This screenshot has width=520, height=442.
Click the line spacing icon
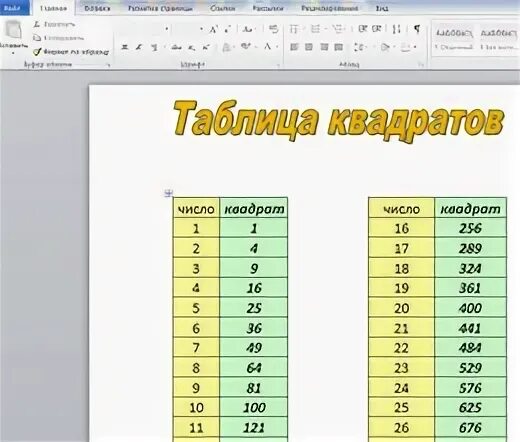click(358, 47)
